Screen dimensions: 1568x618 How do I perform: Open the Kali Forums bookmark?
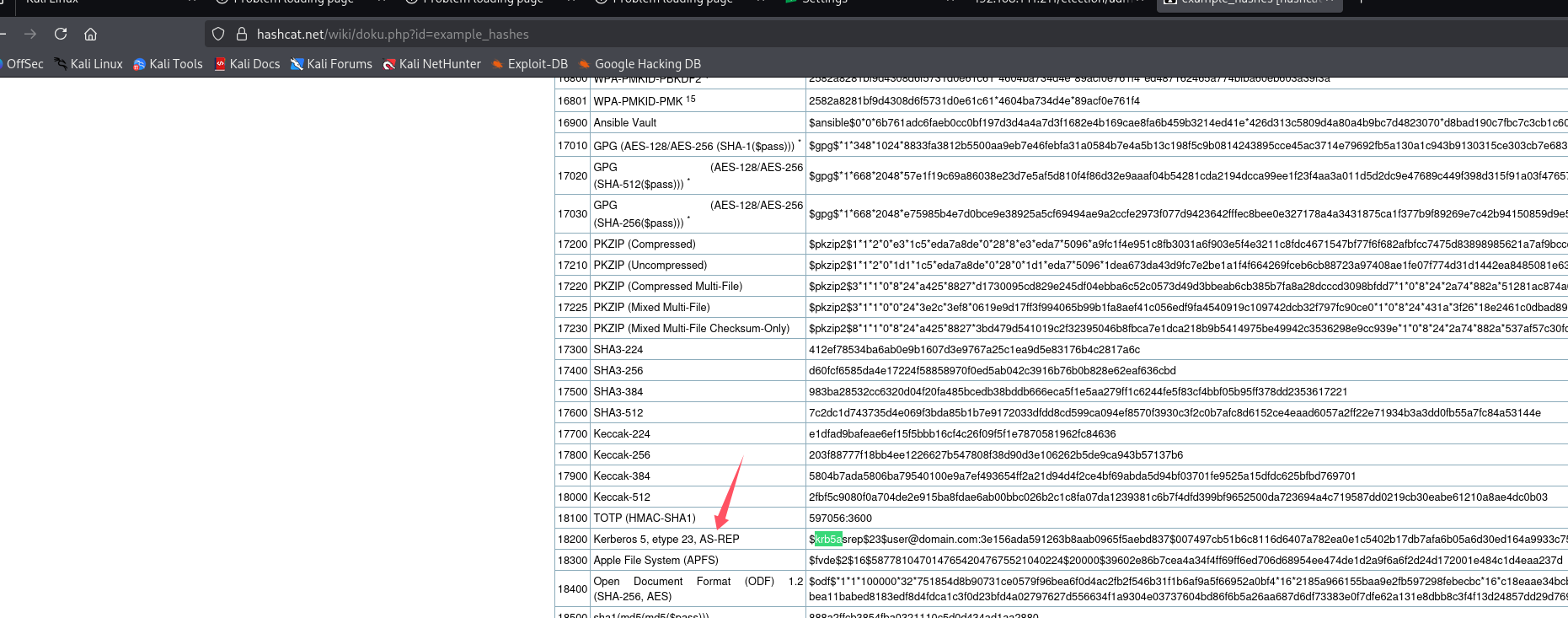[x=331, y=64]
